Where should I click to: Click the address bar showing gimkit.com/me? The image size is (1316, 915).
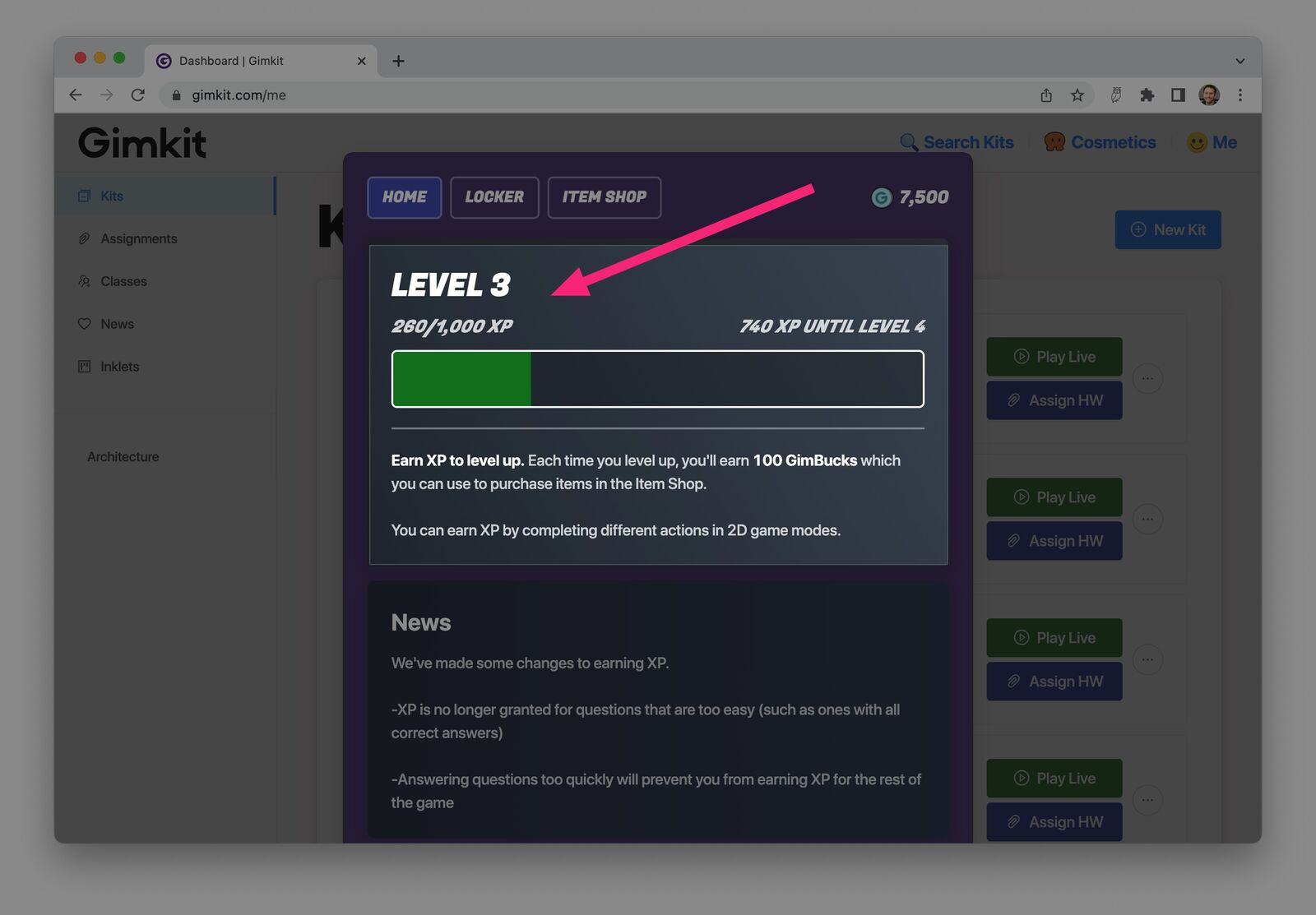625,95
